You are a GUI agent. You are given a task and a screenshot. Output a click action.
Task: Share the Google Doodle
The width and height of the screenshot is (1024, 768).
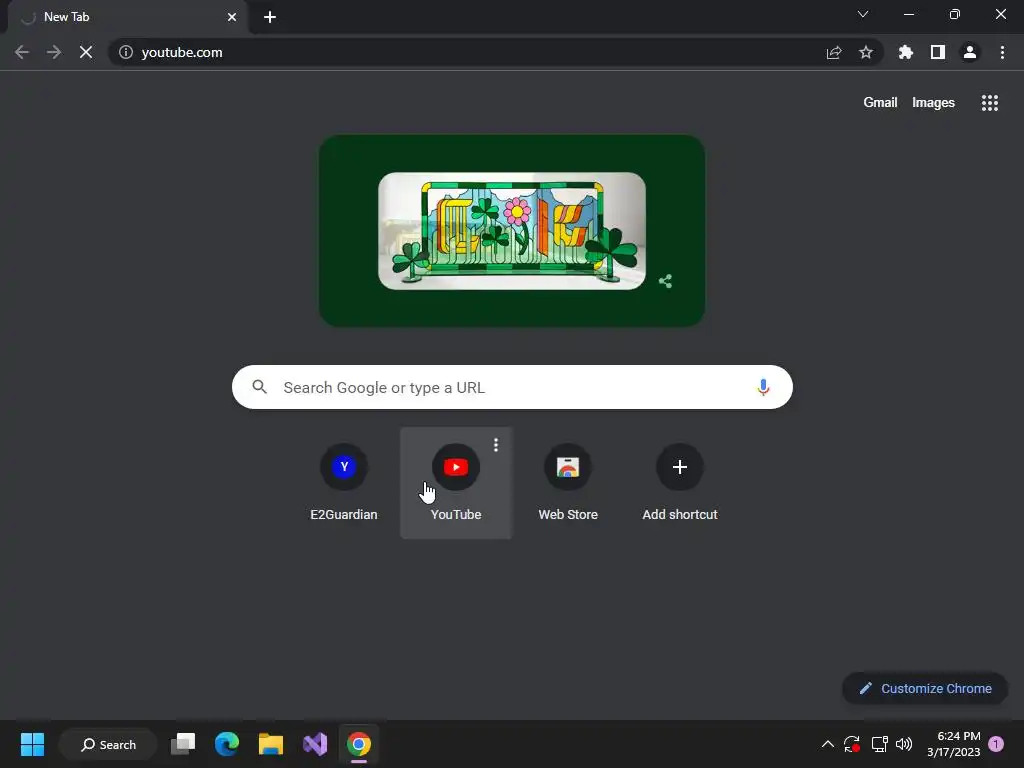(665, 281)
